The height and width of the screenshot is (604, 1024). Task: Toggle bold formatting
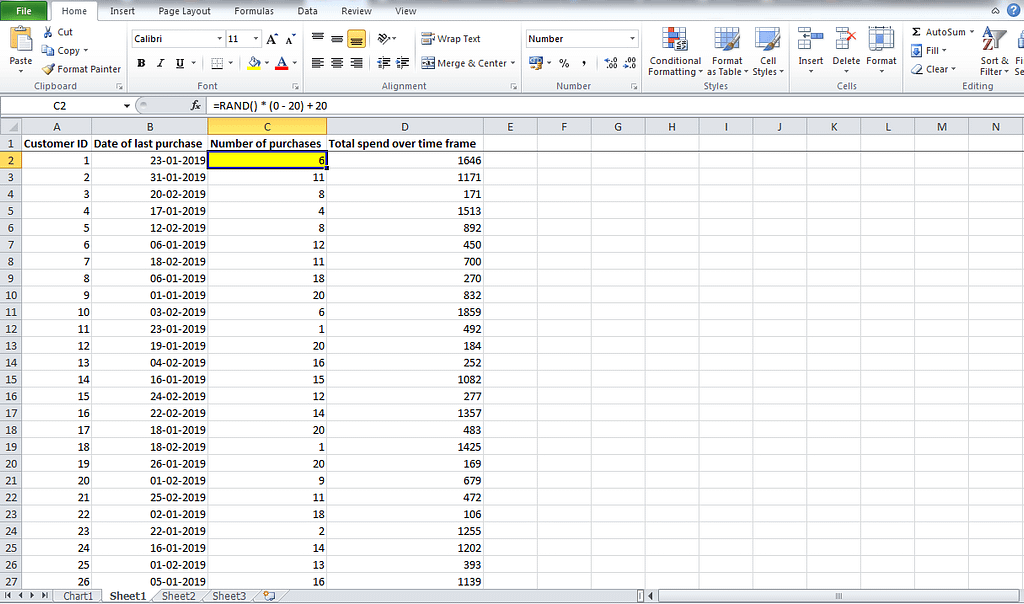[141, 63]
